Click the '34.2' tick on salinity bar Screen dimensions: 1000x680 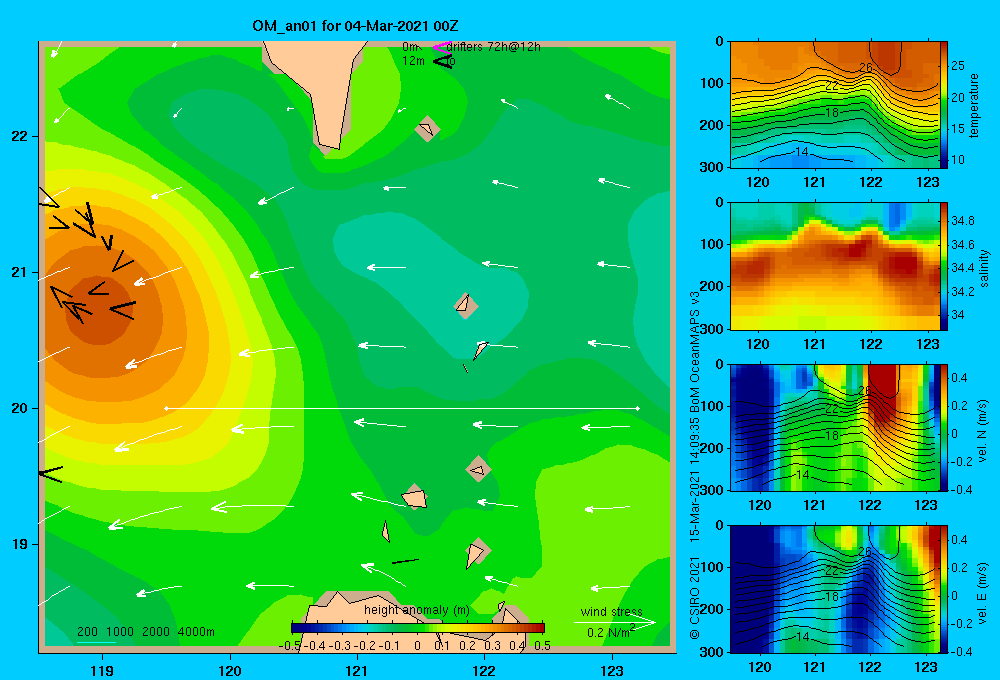[x=962, y=292]
